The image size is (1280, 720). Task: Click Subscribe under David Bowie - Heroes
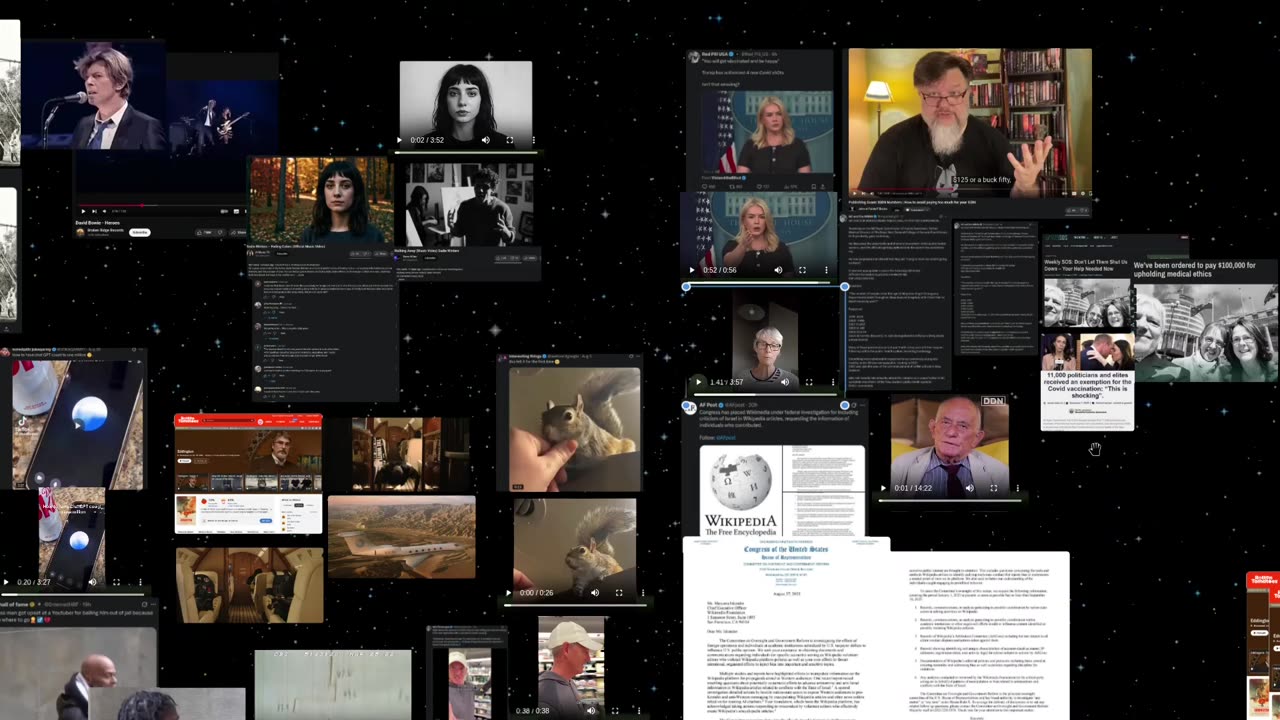click(140, 232)
